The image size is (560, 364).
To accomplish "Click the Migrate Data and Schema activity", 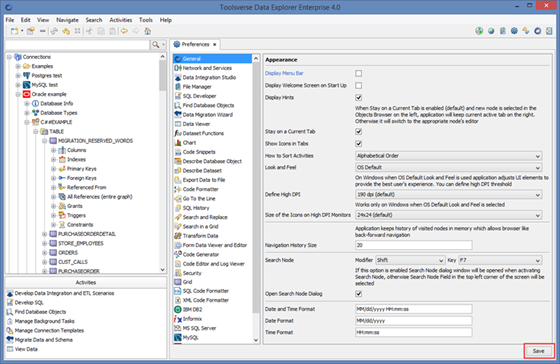I will [x=44, y=340].
